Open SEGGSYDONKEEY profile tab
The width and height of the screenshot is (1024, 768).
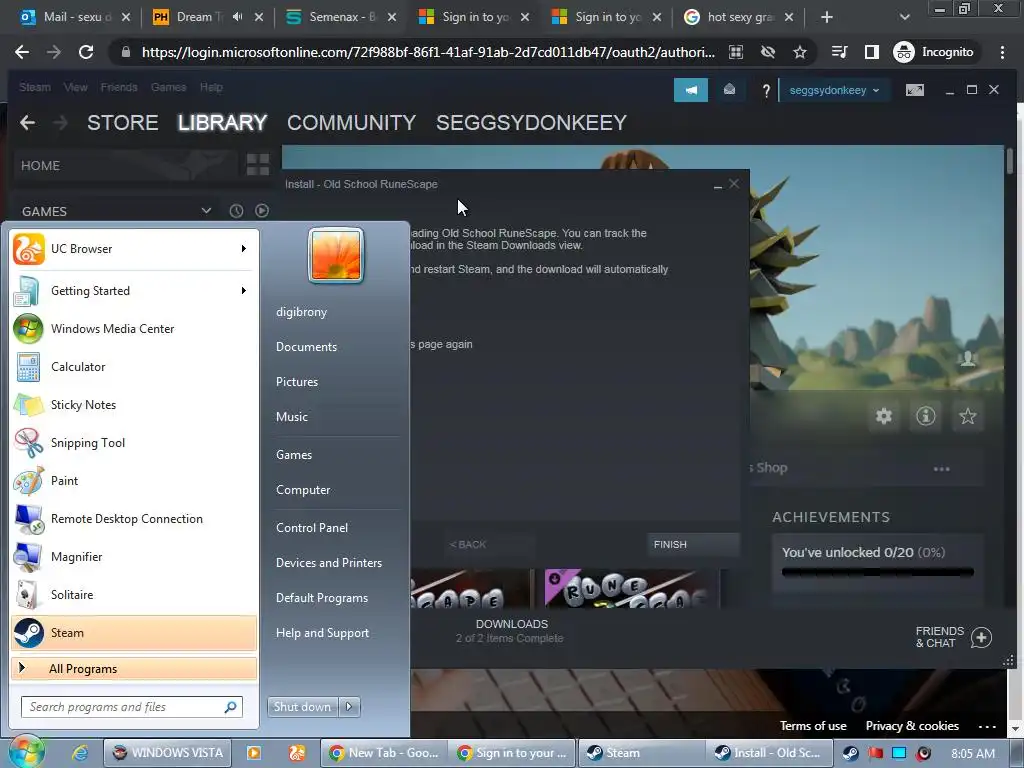(532, 123)
